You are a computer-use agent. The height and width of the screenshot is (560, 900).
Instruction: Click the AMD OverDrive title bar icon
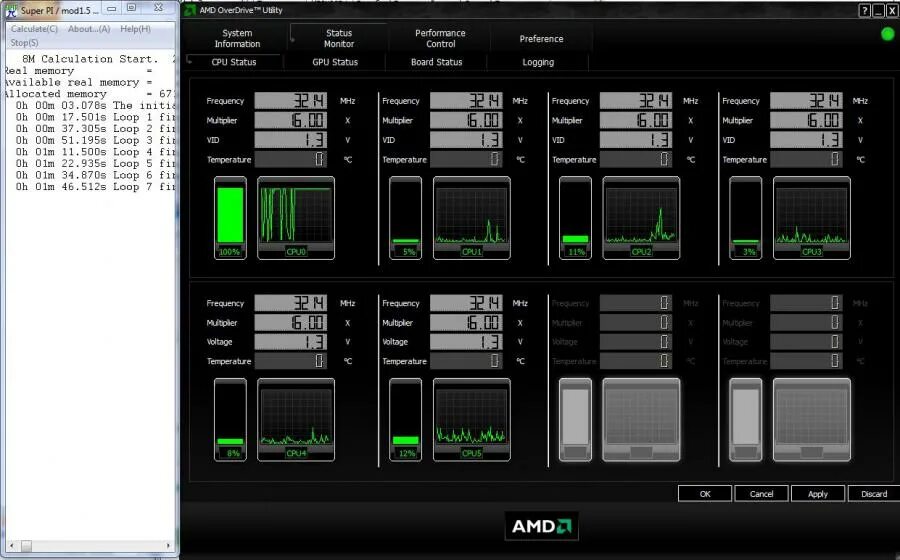190,10
